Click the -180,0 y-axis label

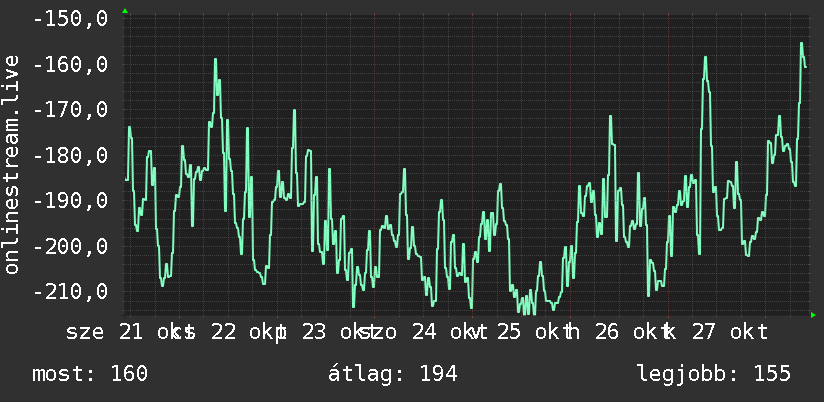[x=70, y=156]
